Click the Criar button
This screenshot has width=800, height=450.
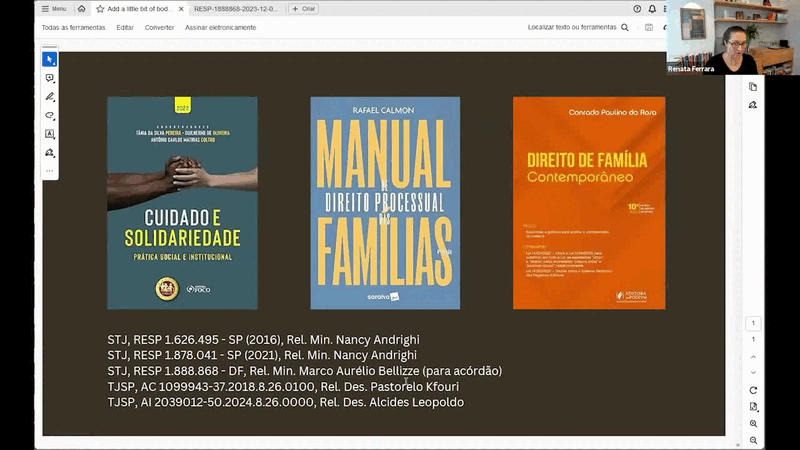[x=304, y=9]
